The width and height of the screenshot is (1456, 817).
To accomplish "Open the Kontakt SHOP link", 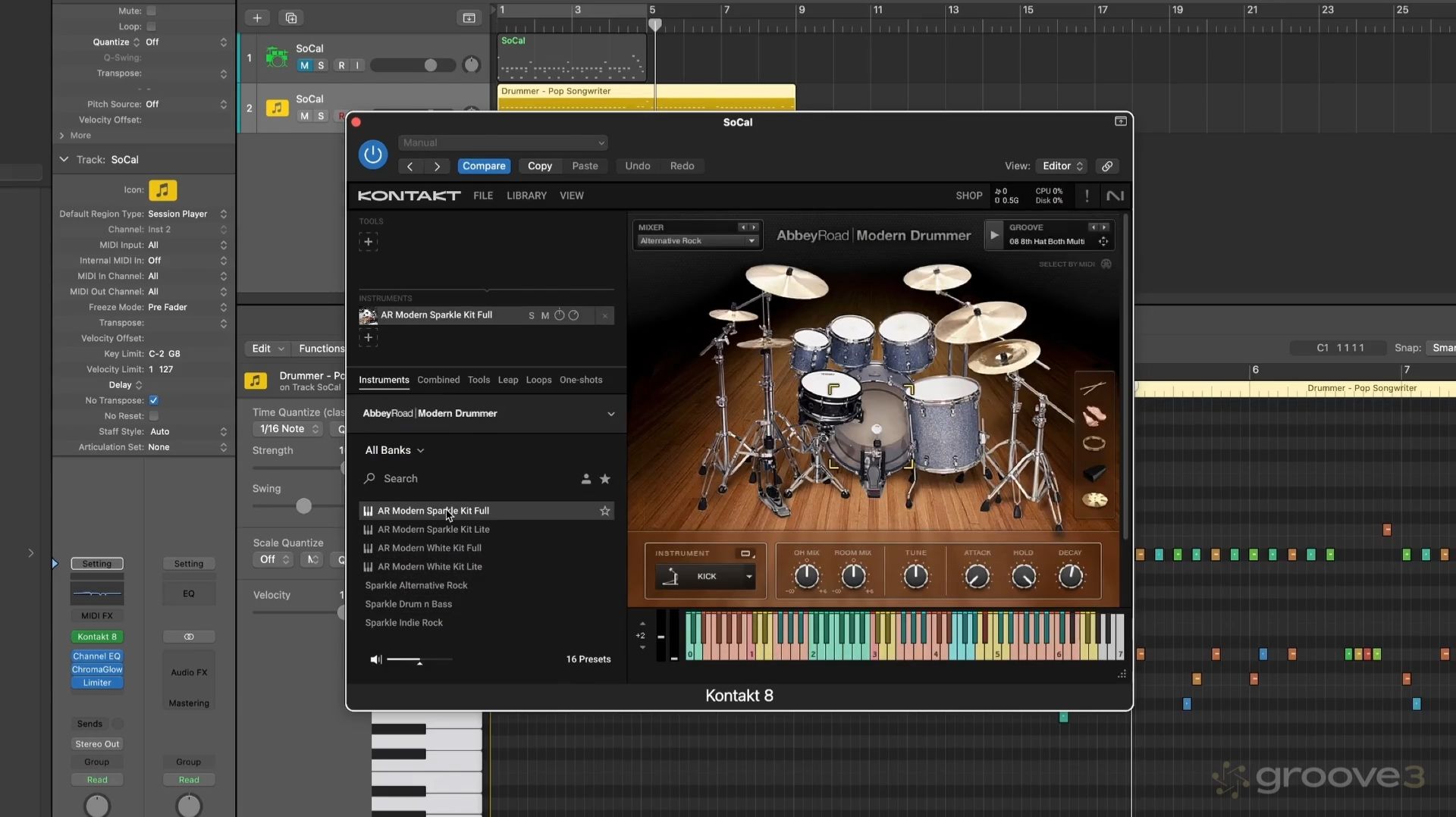I will (x=968, y=196).
